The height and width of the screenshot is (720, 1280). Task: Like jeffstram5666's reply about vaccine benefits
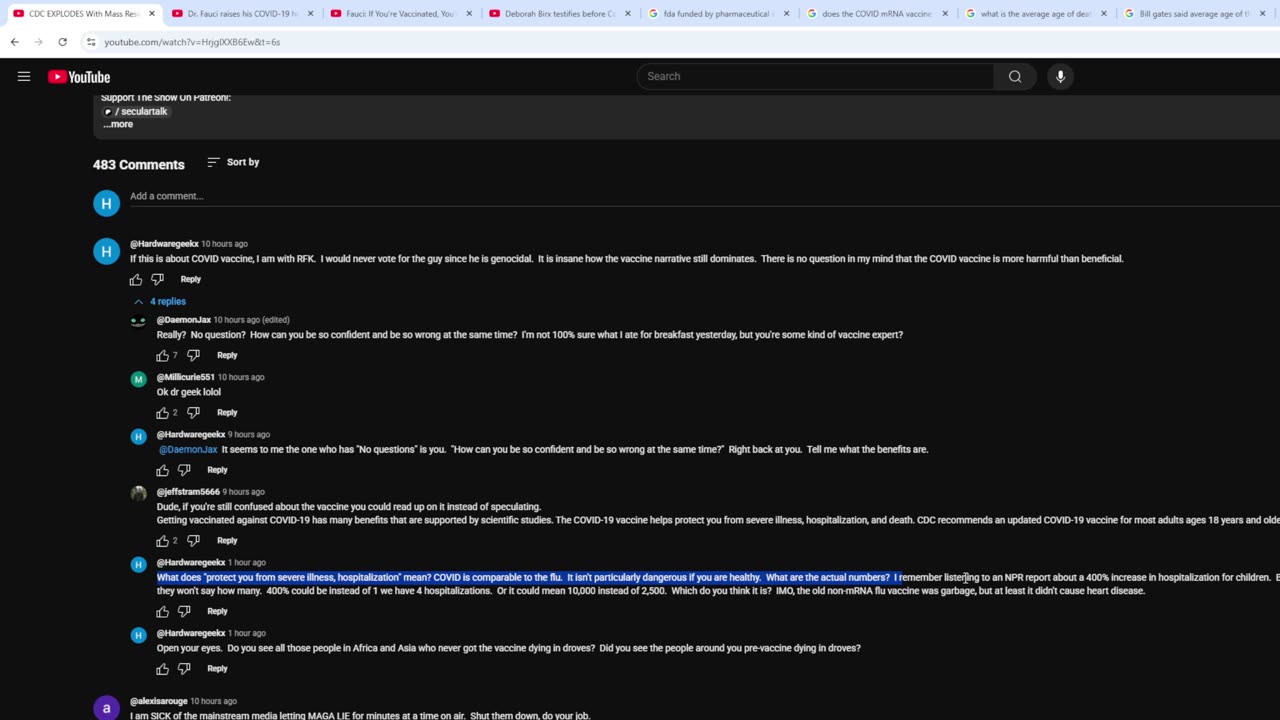(x=162, y=541)
